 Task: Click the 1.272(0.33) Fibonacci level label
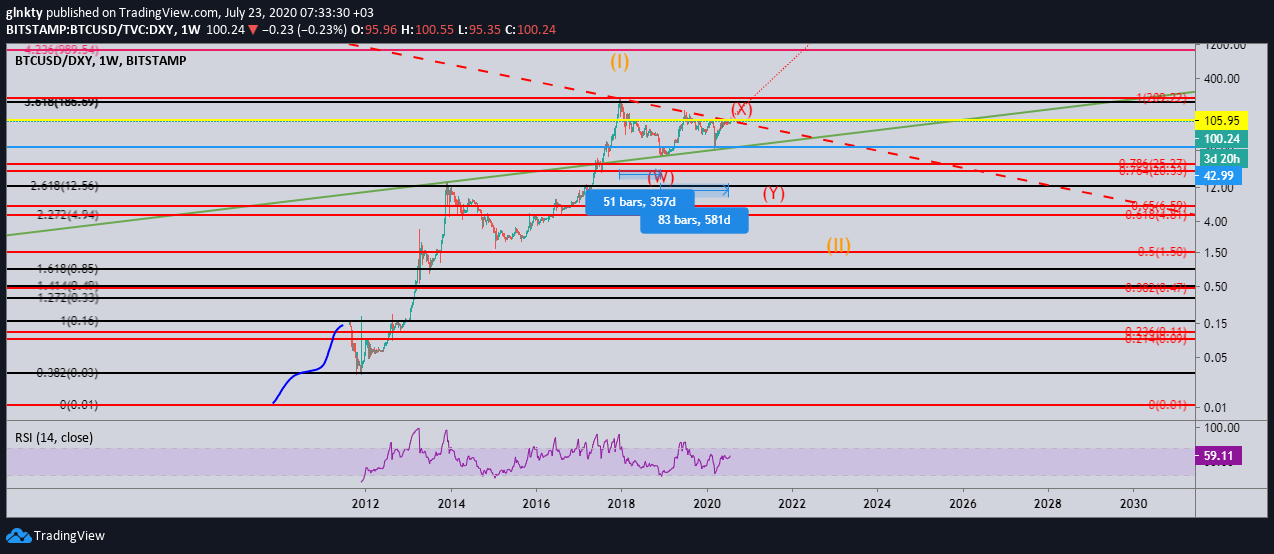click(x=68, y=297)
